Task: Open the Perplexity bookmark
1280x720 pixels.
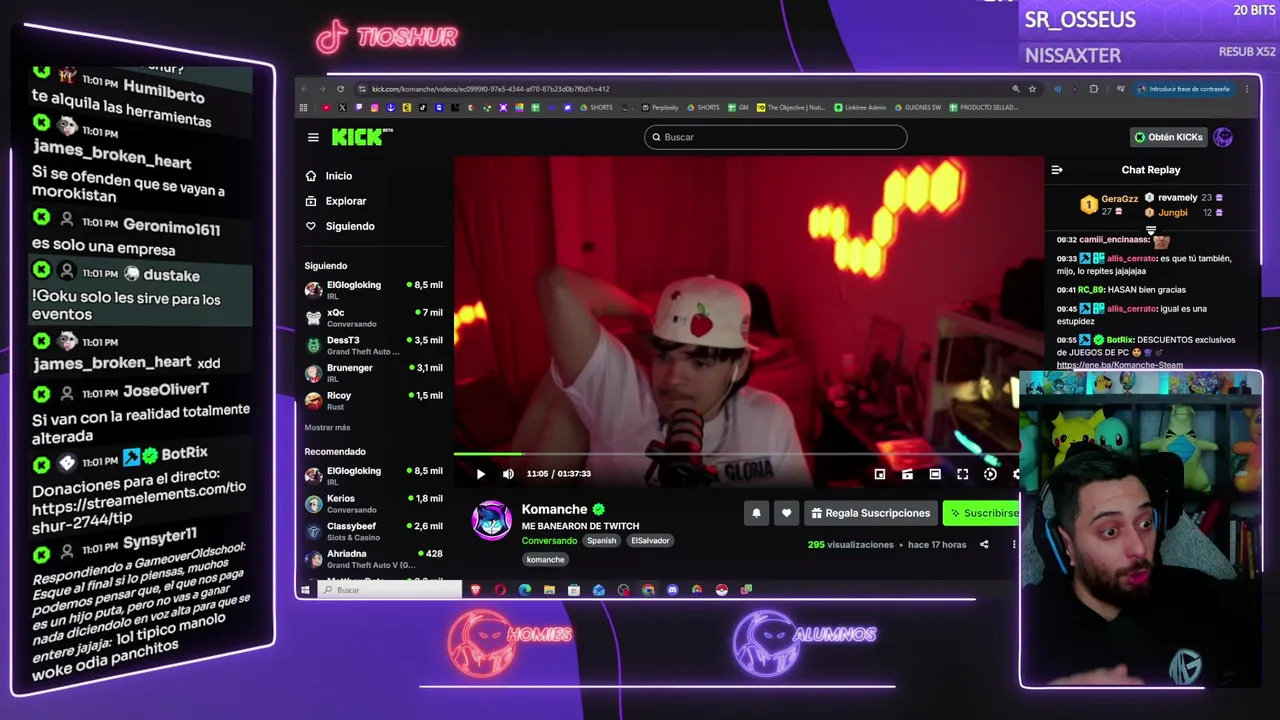Action: pyautogui.click(x=660, y=107)
